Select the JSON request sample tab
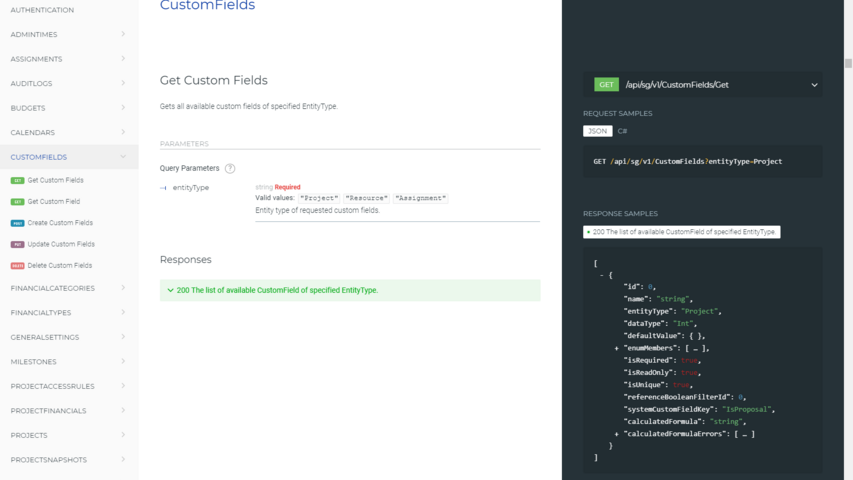 597,131
